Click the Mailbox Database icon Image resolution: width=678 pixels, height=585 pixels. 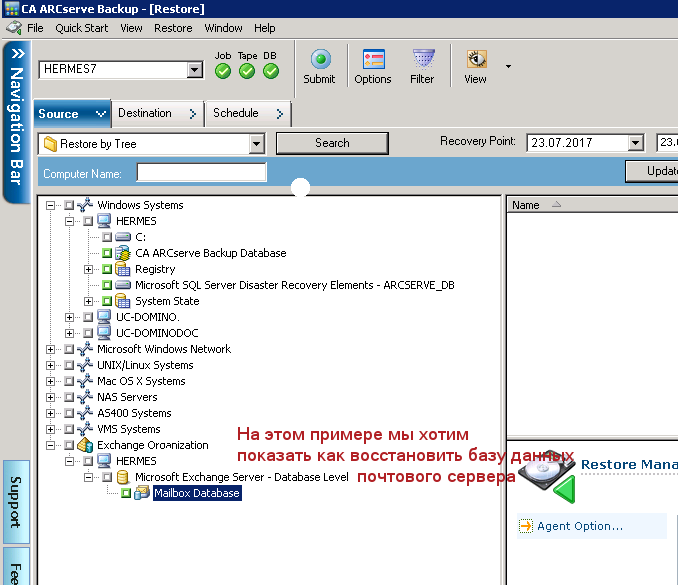(x=142, y=493)
